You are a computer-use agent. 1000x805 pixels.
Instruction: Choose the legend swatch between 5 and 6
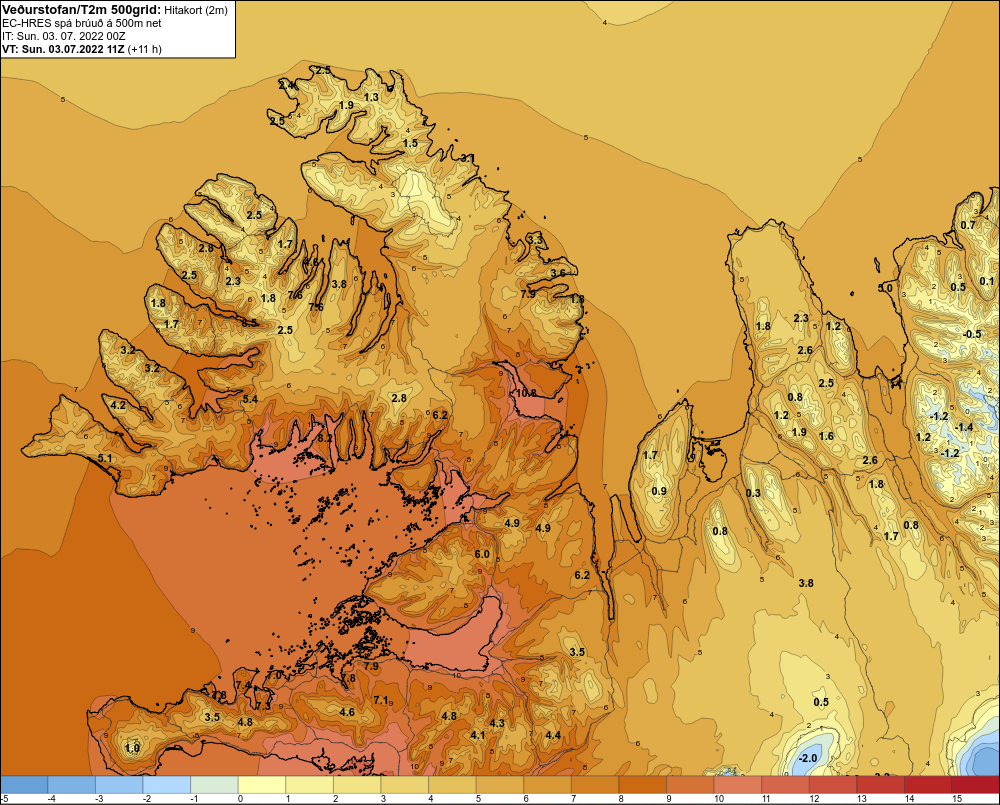tap(500, 784)
